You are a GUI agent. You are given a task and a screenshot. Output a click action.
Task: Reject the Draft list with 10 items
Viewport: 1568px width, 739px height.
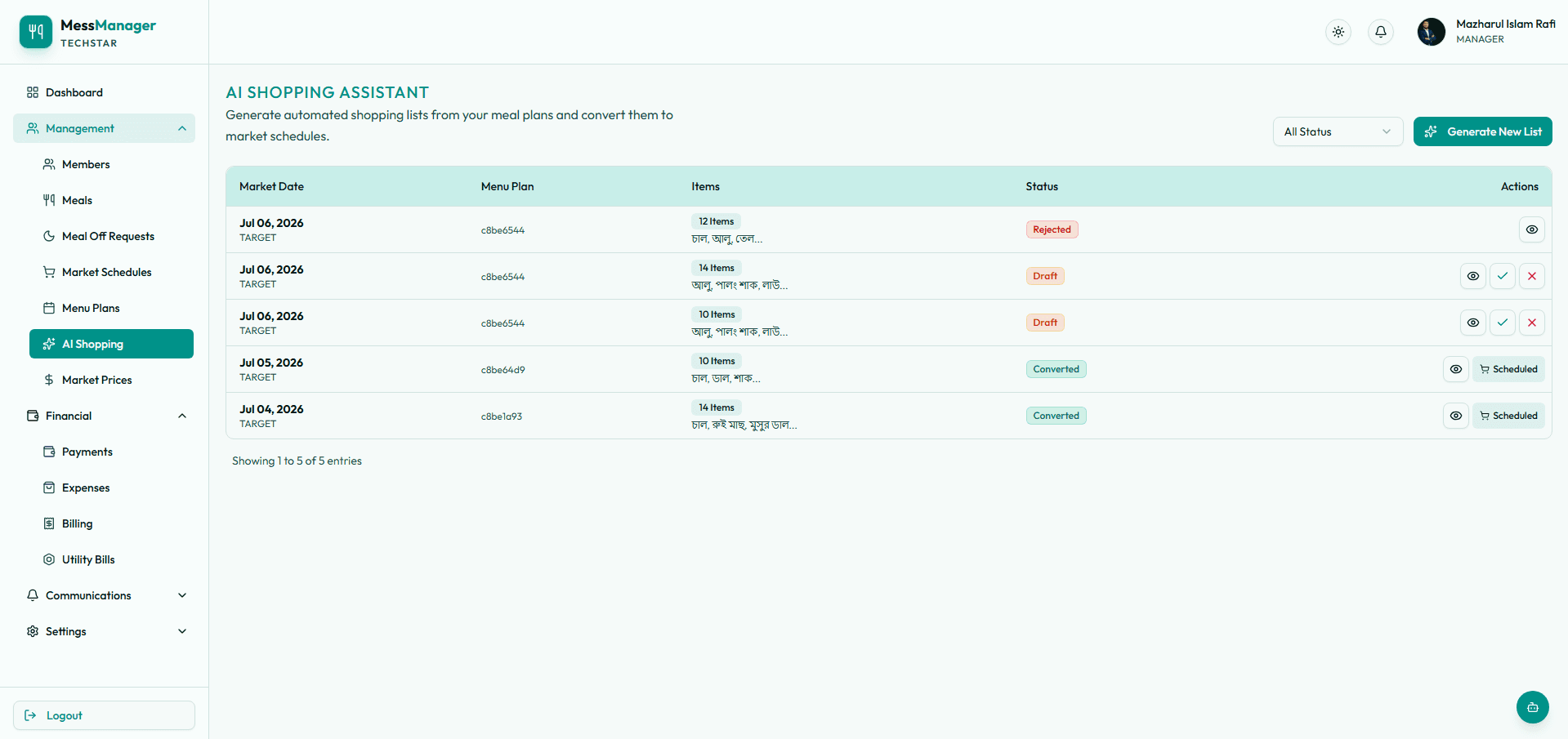click(1531, 323)
